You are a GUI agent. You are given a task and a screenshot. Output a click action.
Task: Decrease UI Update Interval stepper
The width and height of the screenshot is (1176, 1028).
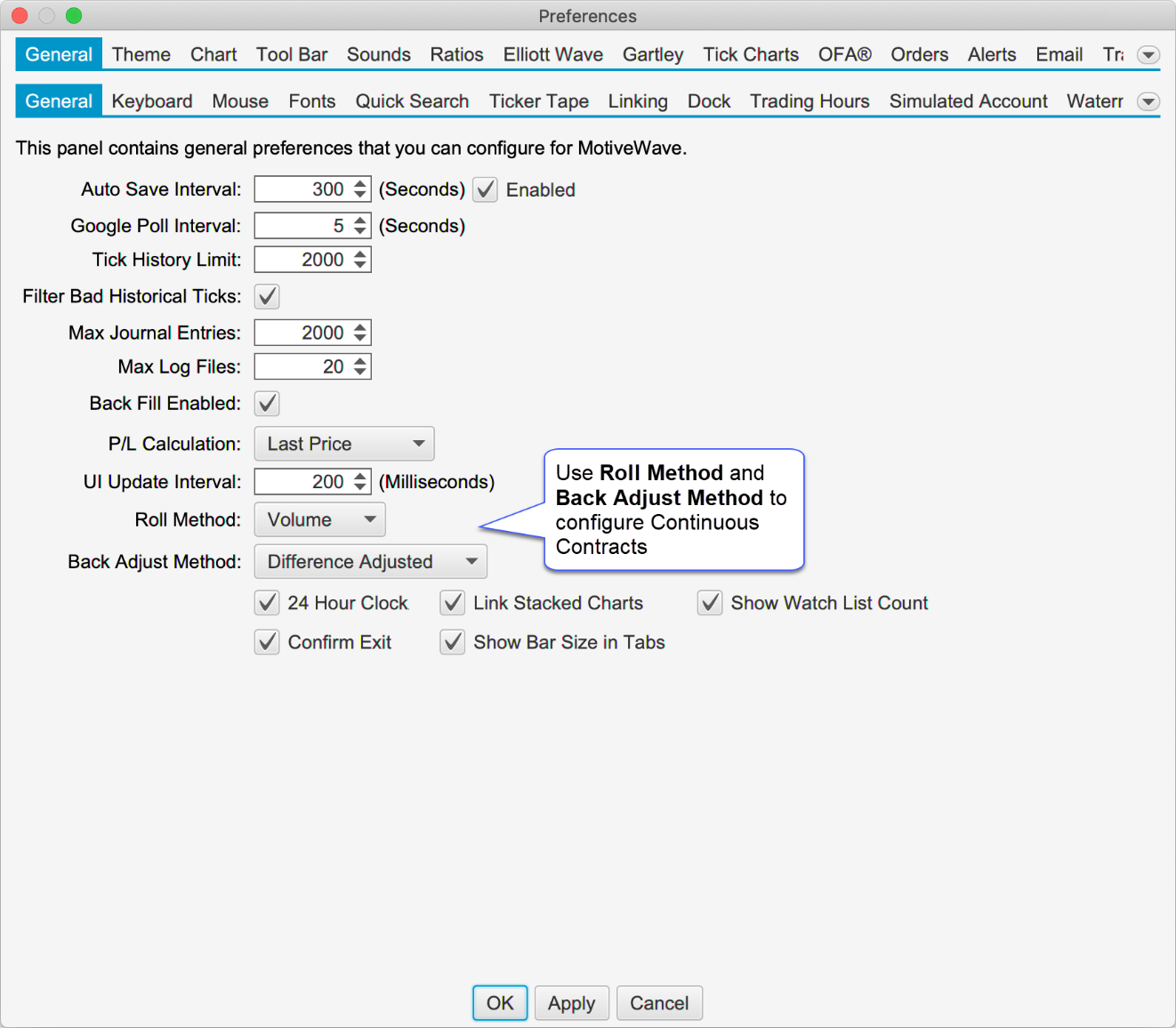pyautogui.click(x=360, y=486)
